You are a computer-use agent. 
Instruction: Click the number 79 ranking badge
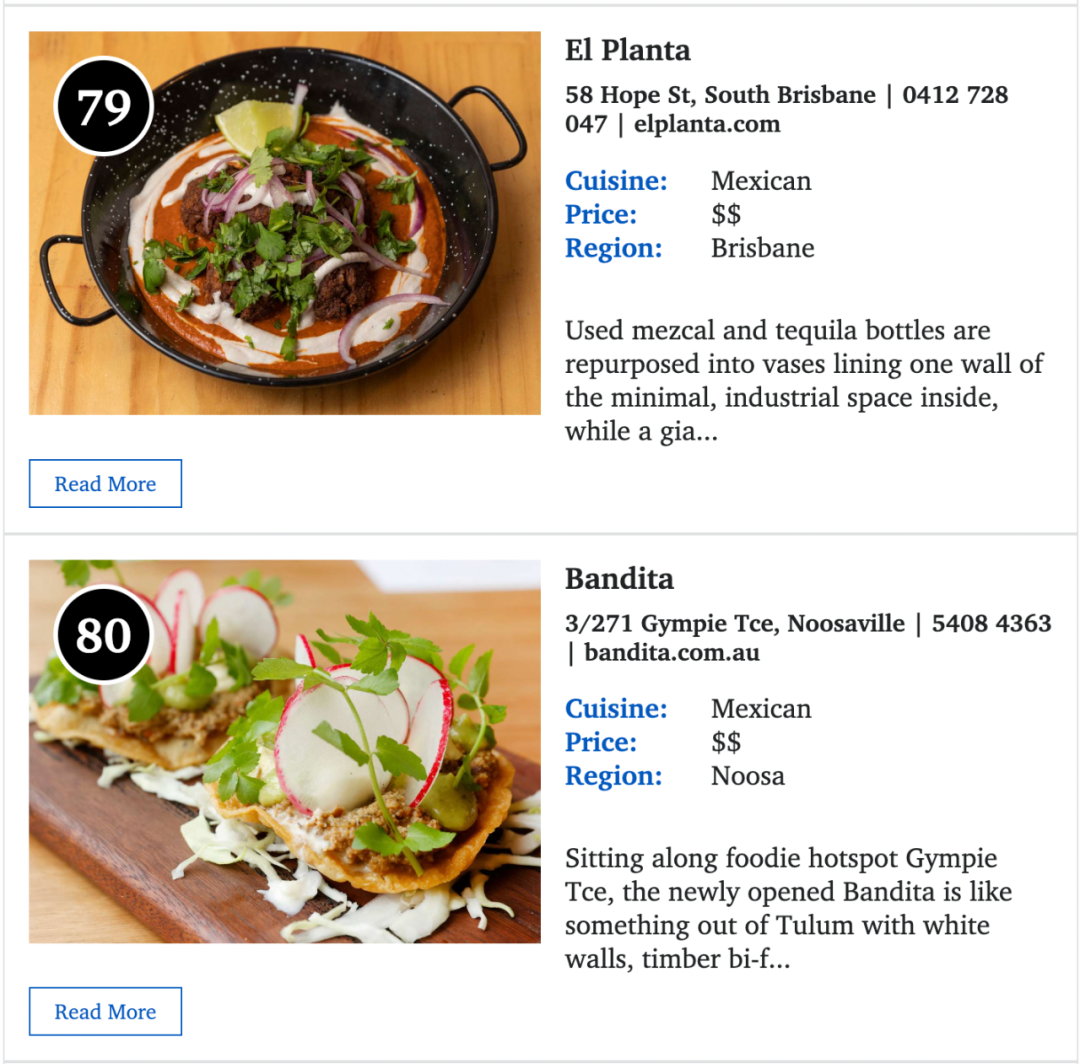pos(103,106)
